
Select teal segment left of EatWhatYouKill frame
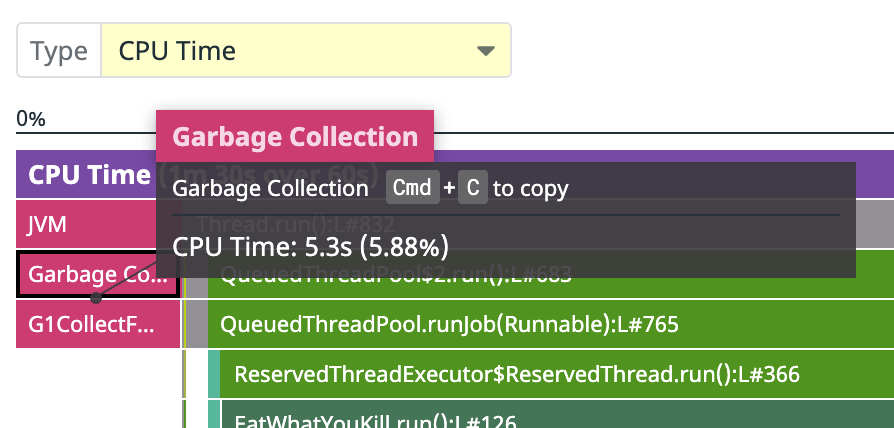[x=214, y=414]
